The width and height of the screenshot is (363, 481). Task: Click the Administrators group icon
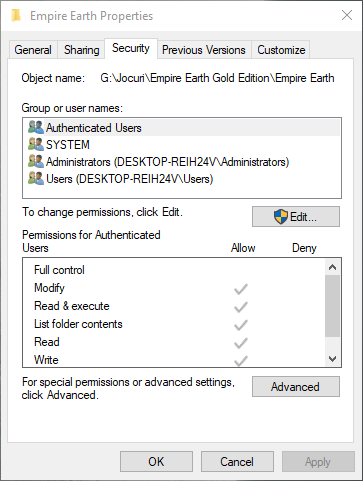coord(36,161)
